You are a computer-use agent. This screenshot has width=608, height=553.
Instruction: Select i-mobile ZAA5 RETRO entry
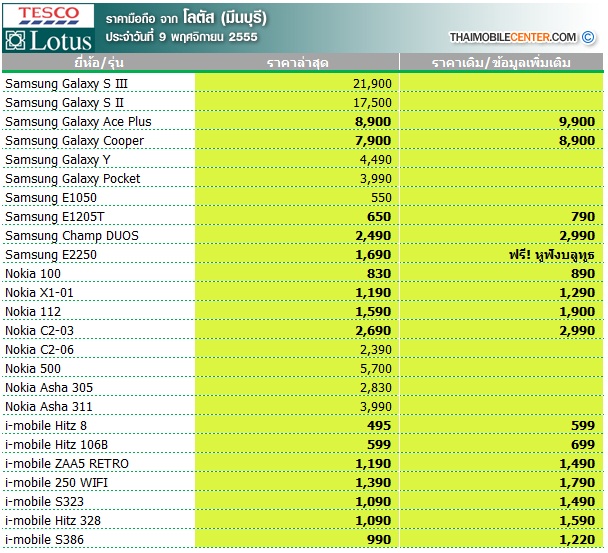tap(67, 464)
